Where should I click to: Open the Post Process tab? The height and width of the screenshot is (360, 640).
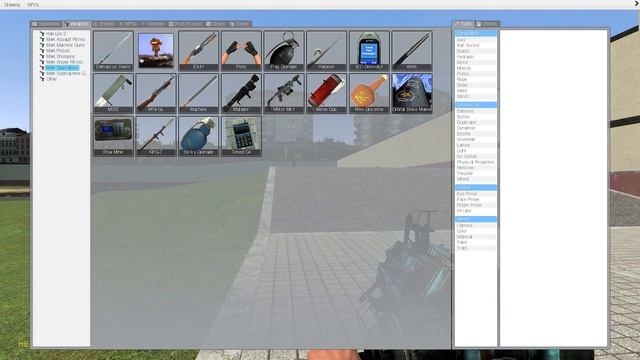(x=186, y=24)
